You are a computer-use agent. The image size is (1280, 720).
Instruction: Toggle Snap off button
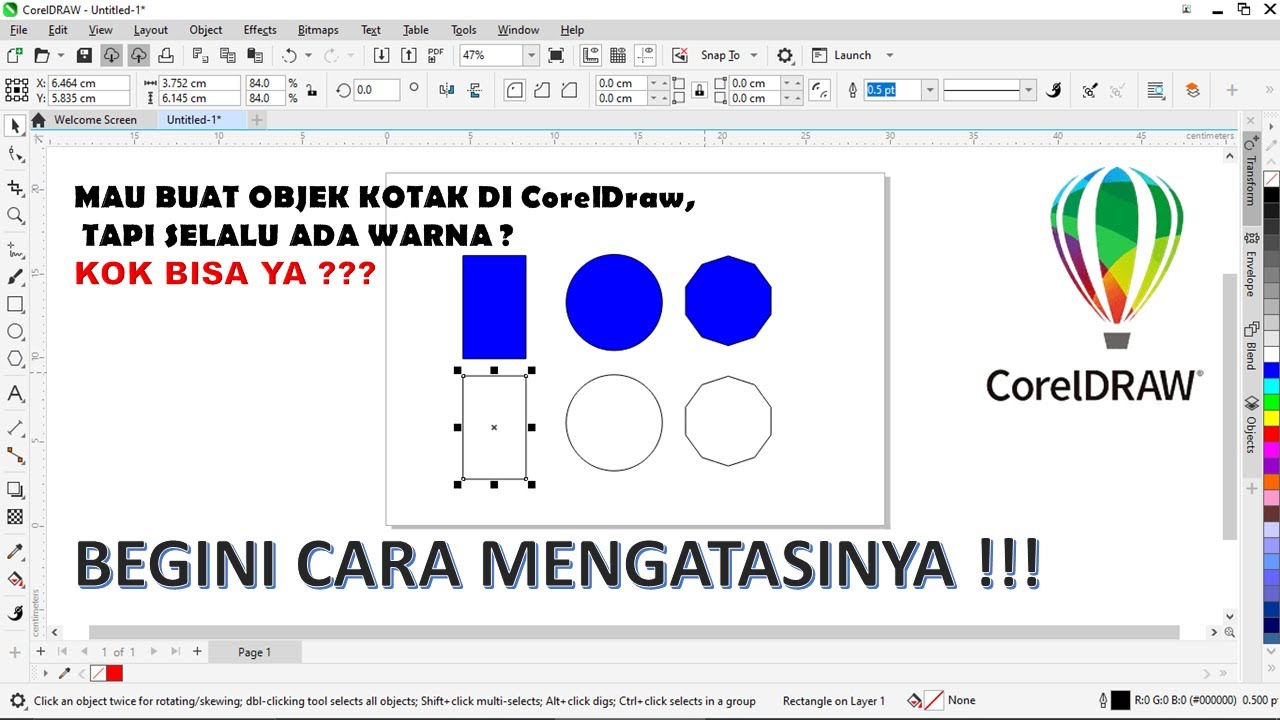tap(680, 55)
